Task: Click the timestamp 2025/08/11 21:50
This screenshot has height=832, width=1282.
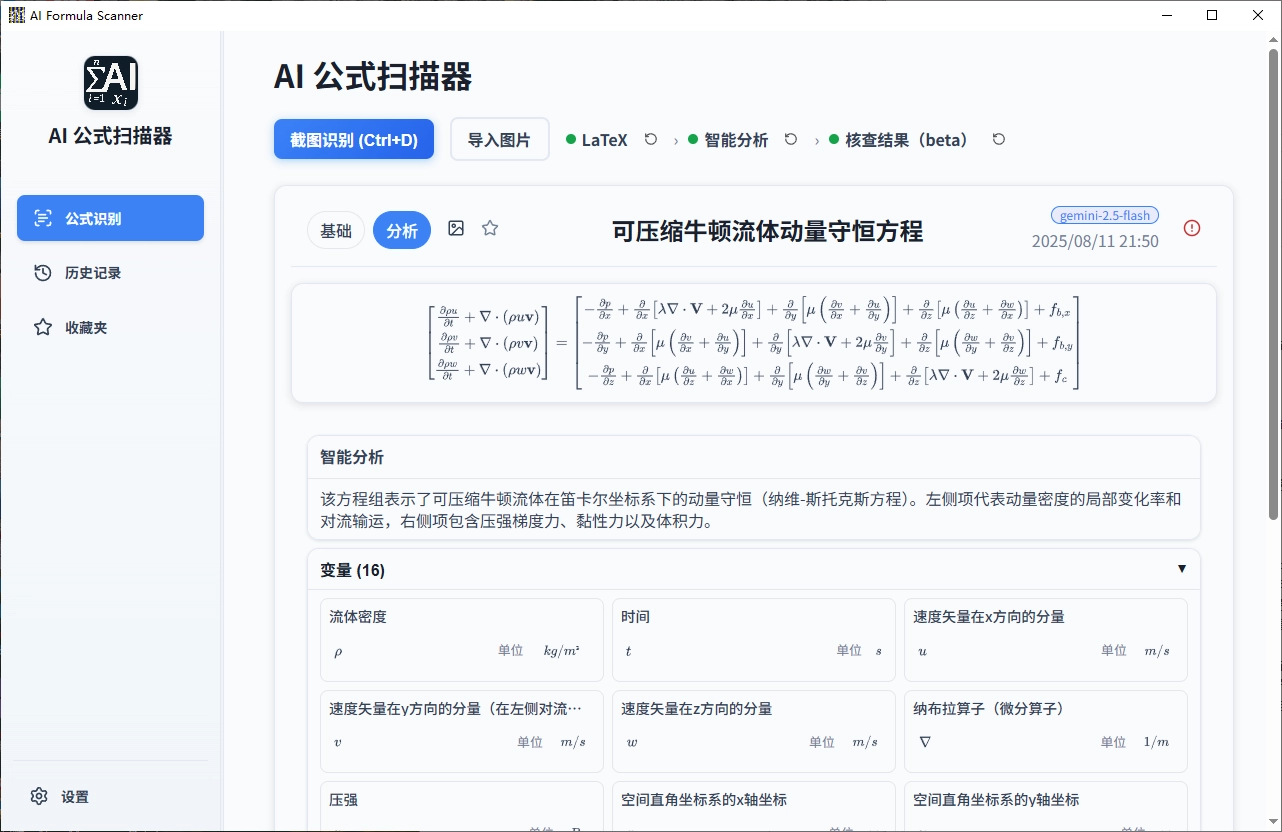Action: 1095,241
